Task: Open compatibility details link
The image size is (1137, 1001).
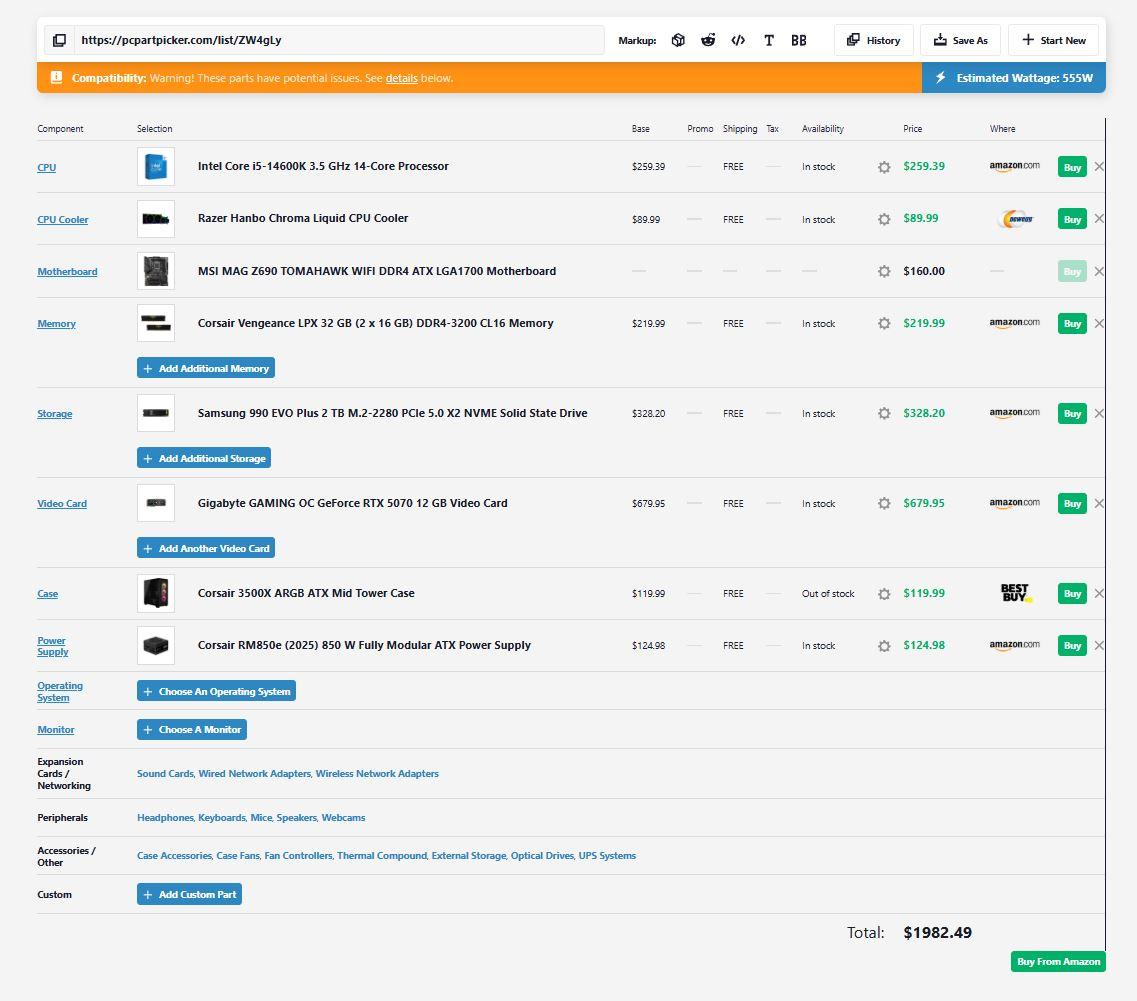Action: (401, 78)
